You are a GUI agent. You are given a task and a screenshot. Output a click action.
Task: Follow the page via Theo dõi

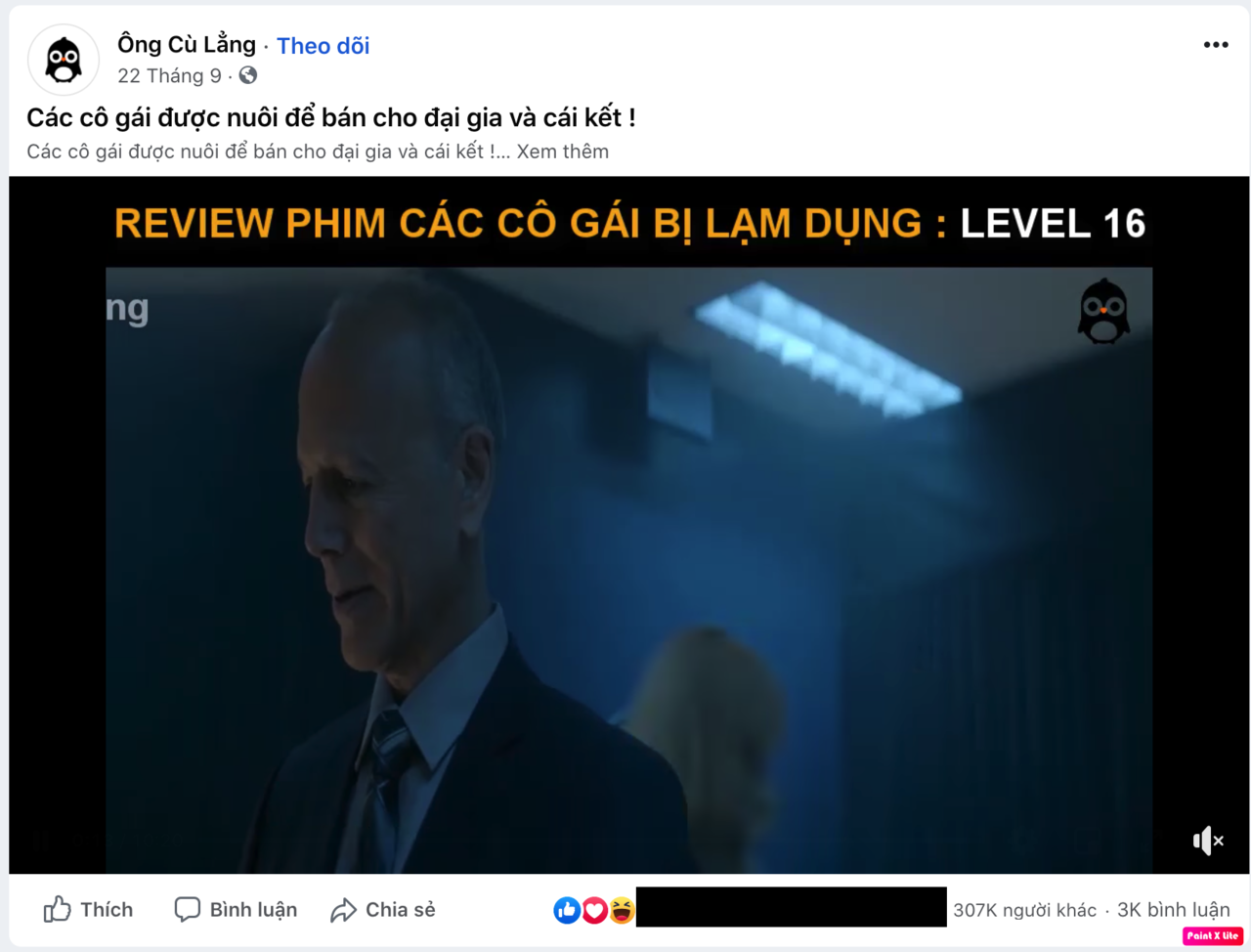point(323,46)
